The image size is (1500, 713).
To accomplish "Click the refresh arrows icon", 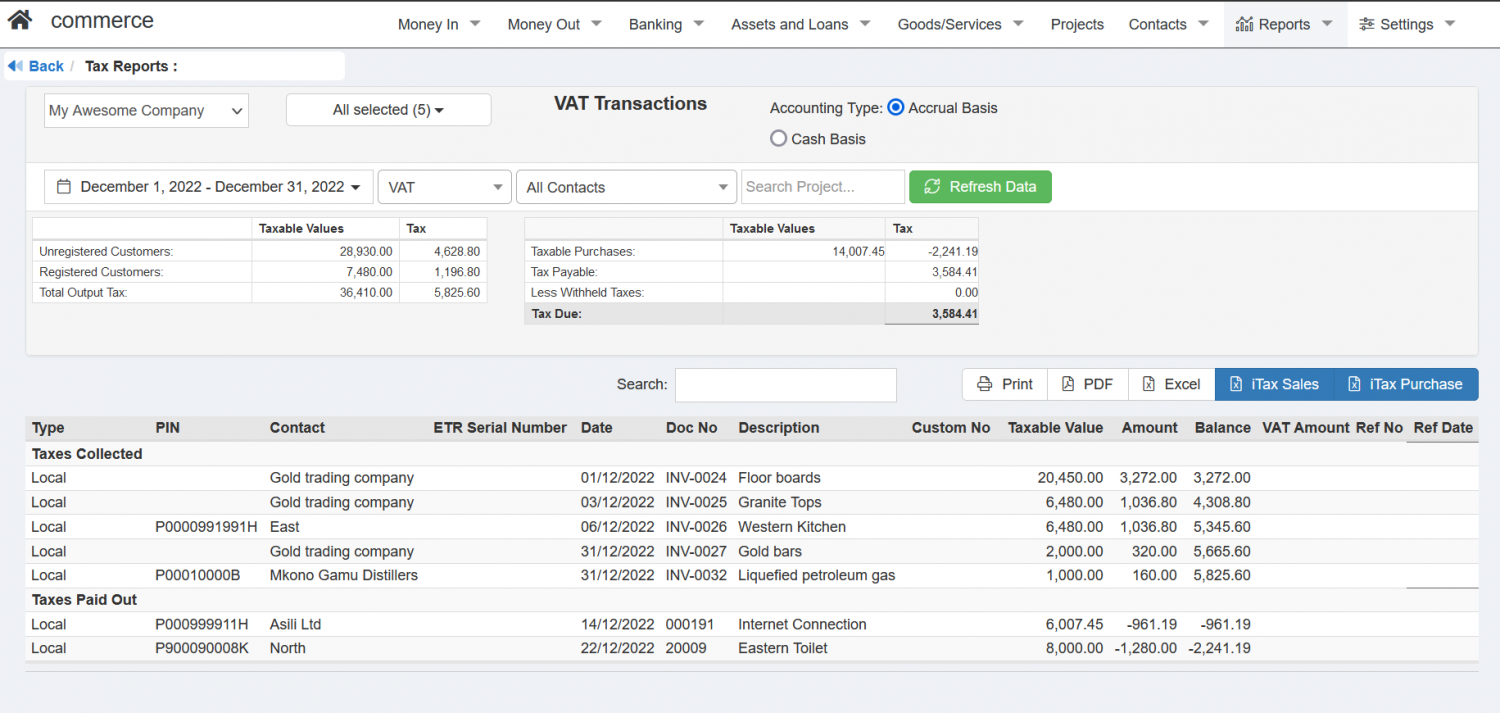I will (932, 187).
